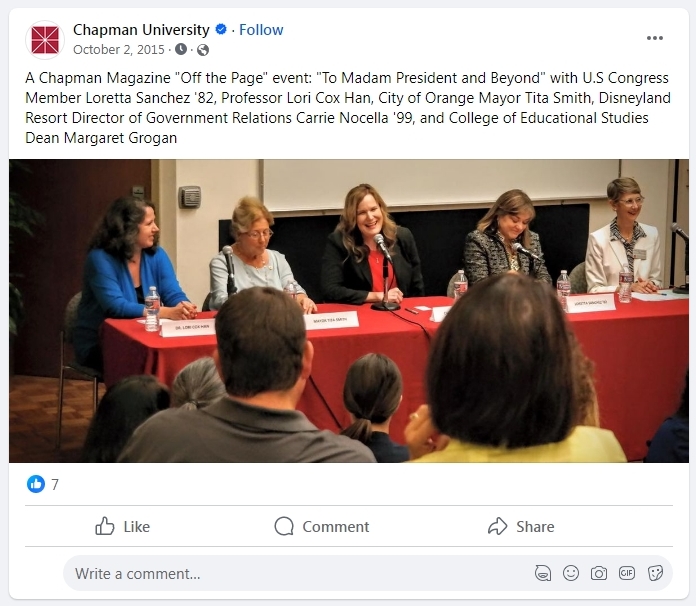The width and height of the screenshot is (696, 606).
Task: Open the three-dot post options menu
Action: coord(655,38)
